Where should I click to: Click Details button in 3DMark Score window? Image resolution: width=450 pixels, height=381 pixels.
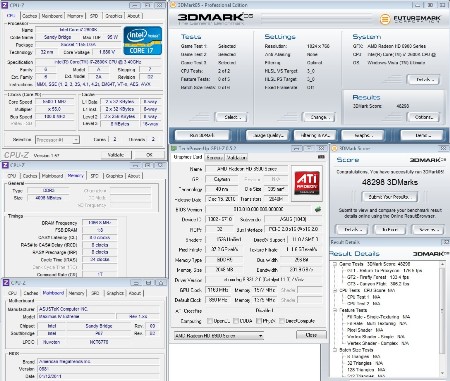[351, 230]
